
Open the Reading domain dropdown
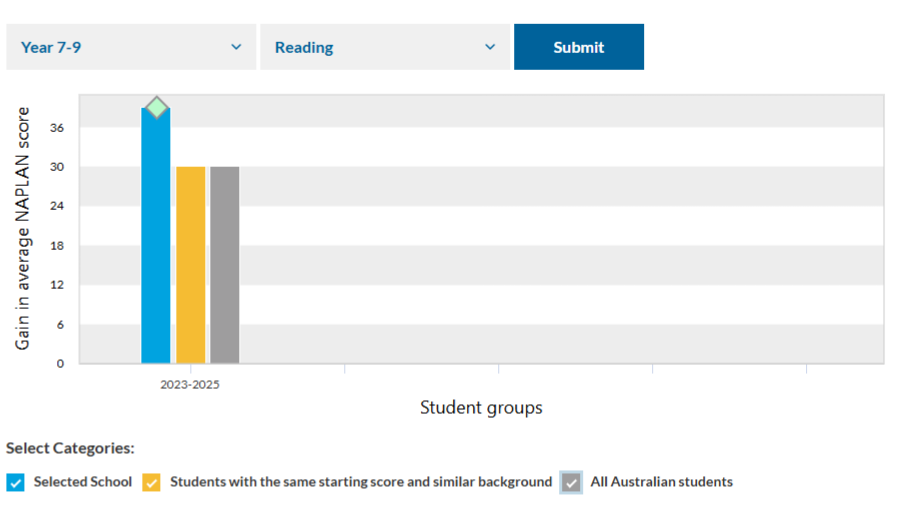click(x=384, y=47)
